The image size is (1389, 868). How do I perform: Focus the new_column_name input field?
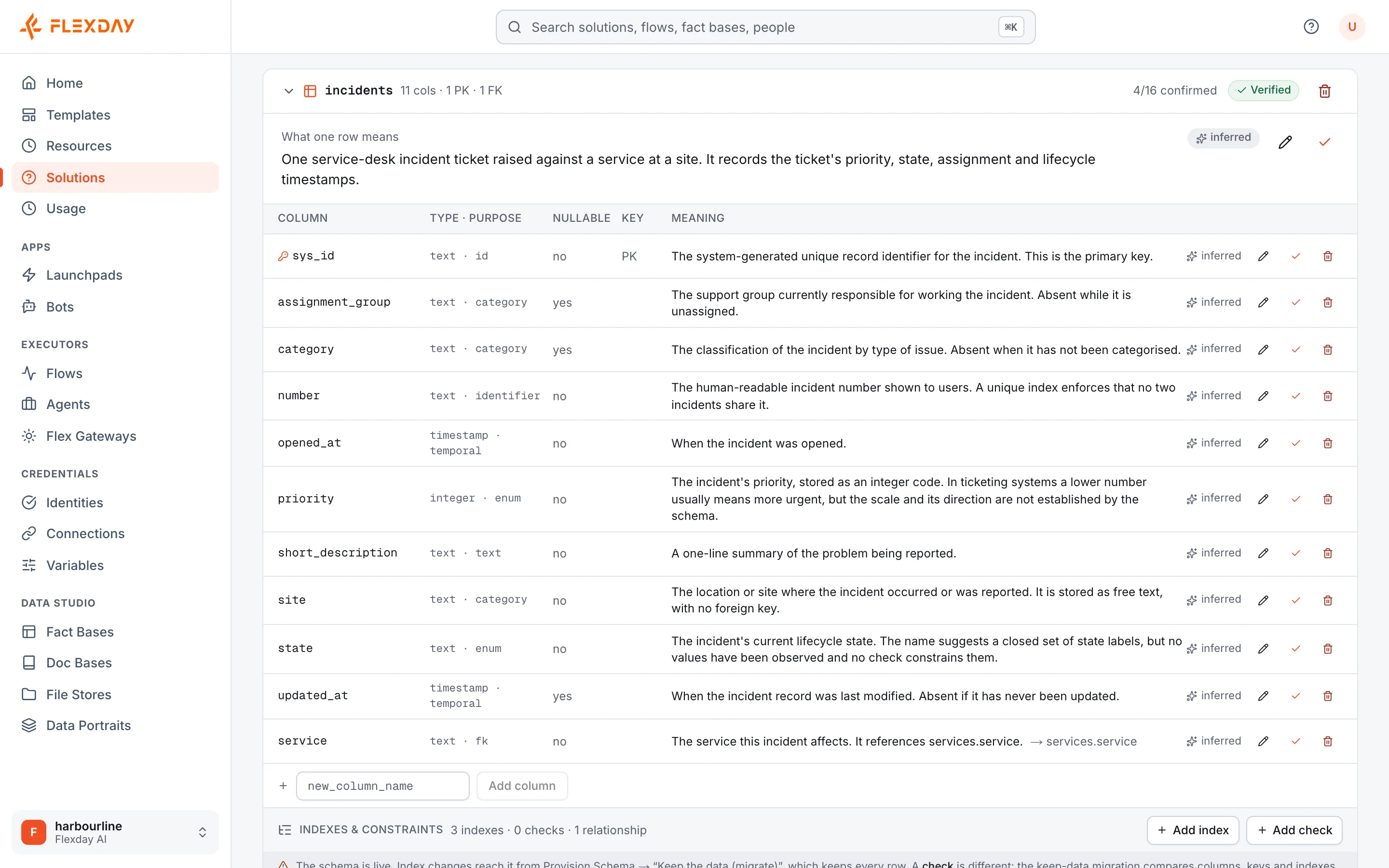(x=382, y=786)
